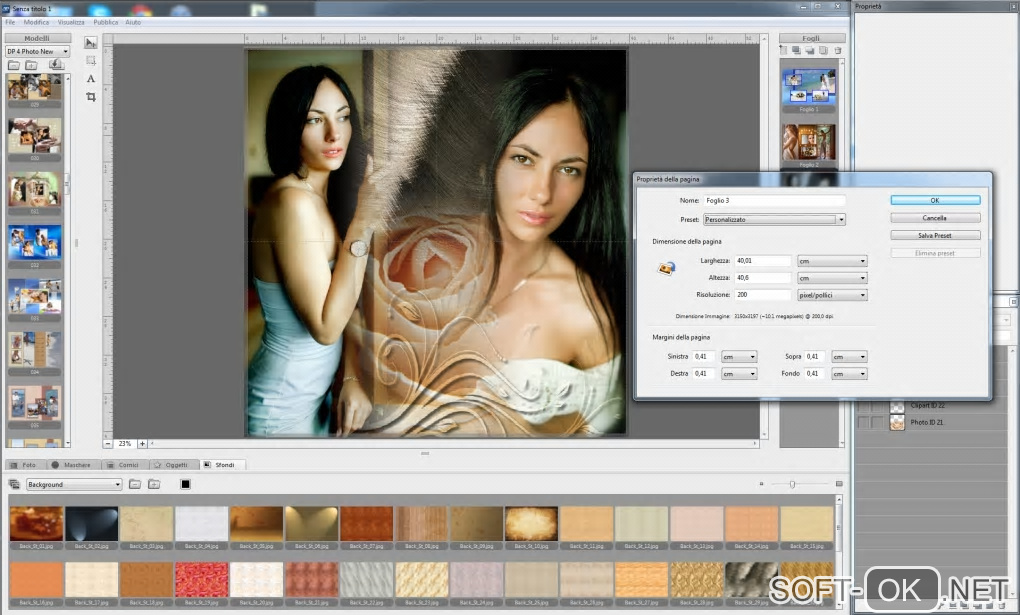Open Sopra margin unit dropdown
The height and width of the screenshot is (615, 1020).
pyautogui.click(x=849, y=357)
